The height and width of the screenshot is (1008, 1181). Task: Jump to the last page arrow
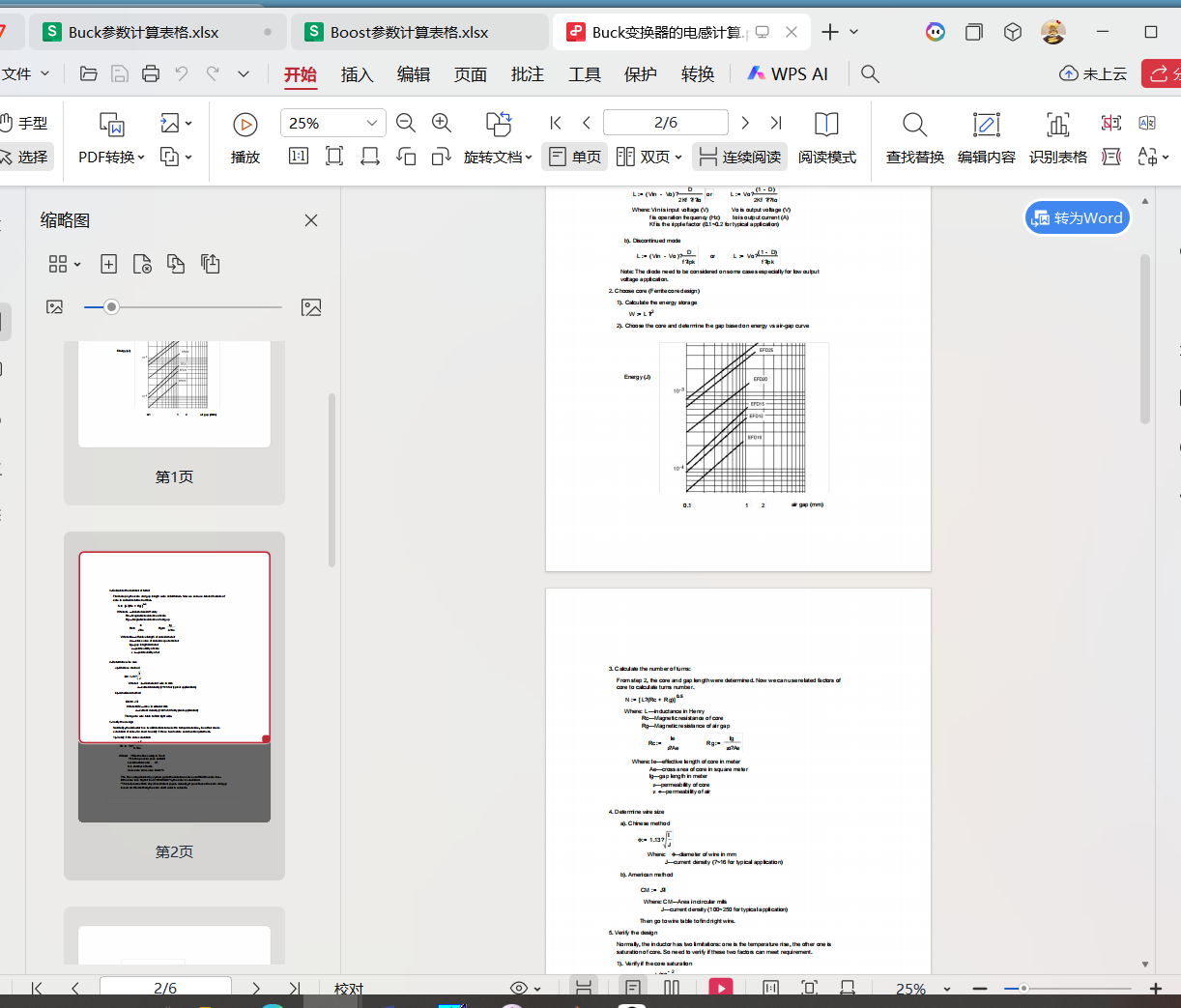[x=776, y=123]
